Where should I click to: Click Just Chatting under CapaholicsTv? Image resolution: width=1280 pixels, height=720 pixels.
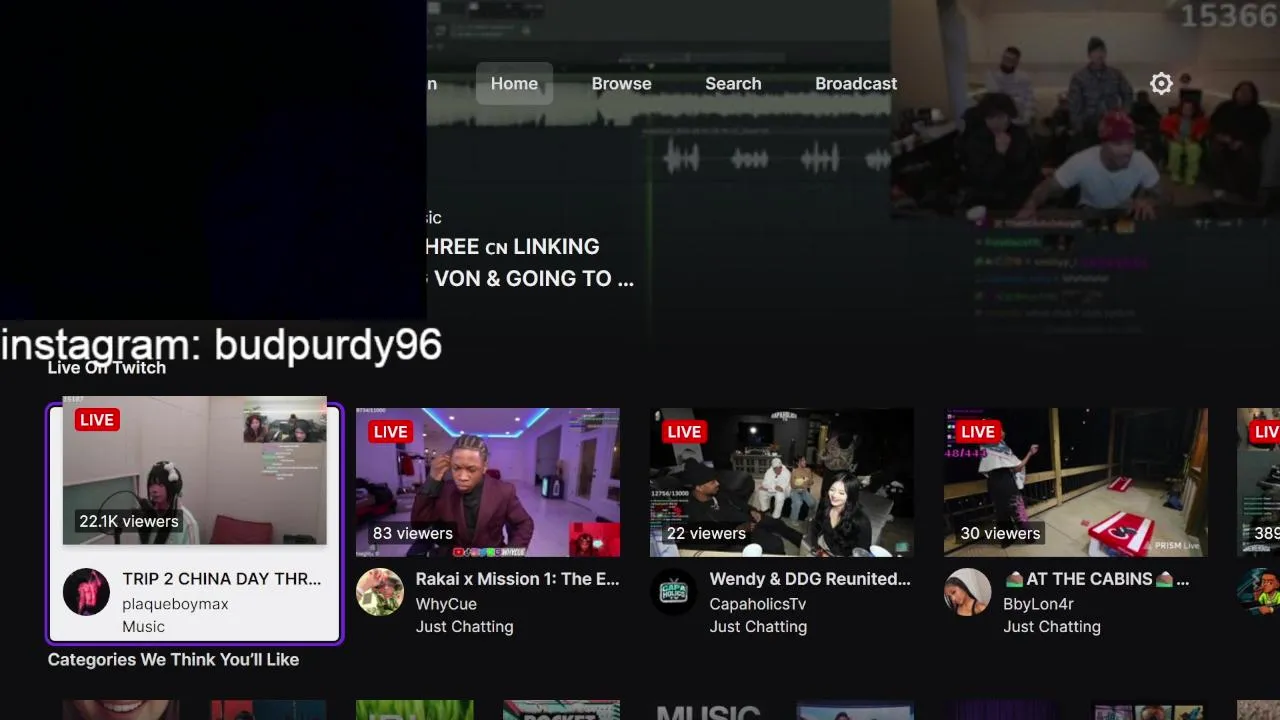point(758,627)
